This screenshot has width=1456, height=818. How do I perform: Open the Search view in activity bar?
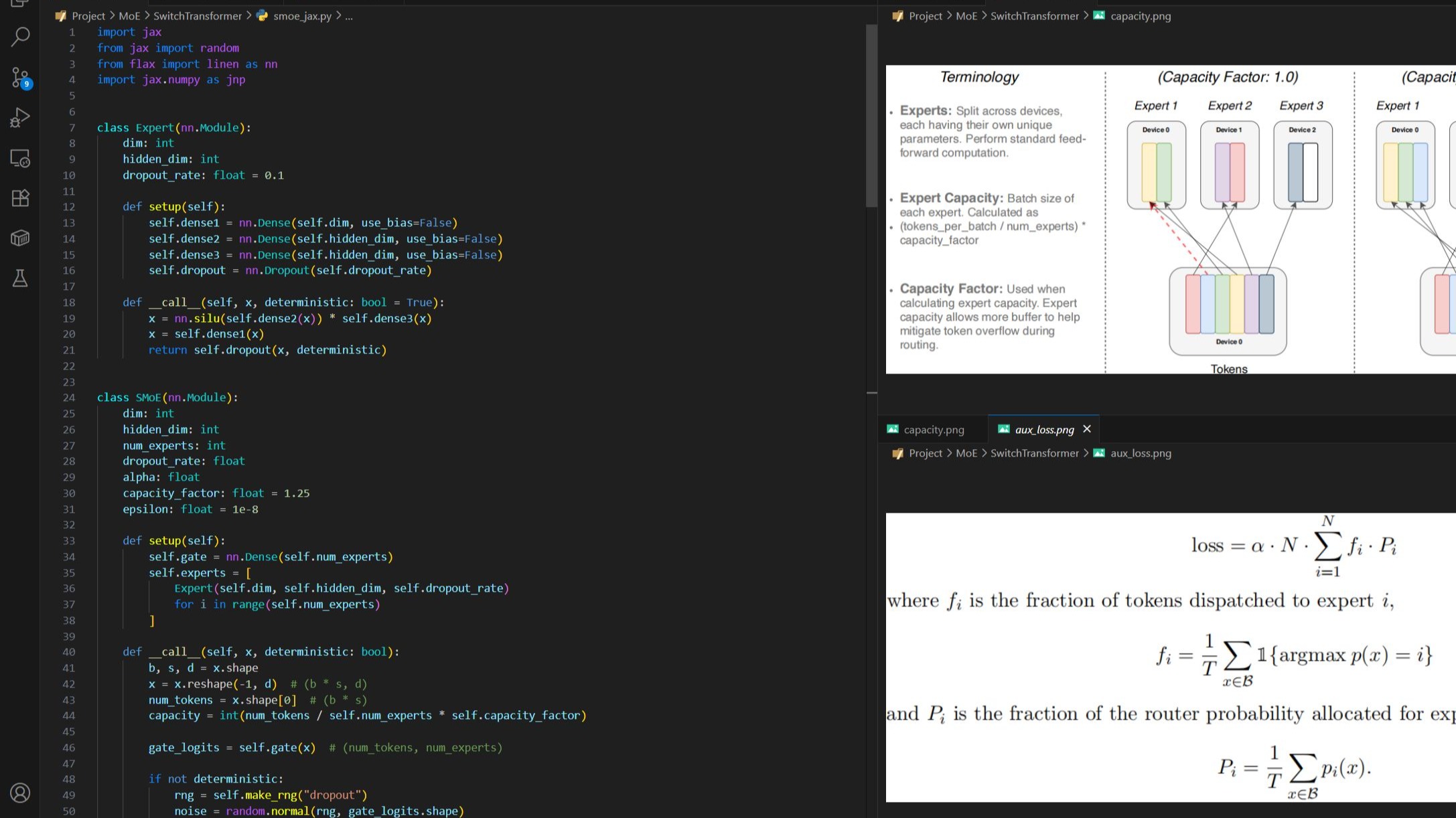(20, 36)
